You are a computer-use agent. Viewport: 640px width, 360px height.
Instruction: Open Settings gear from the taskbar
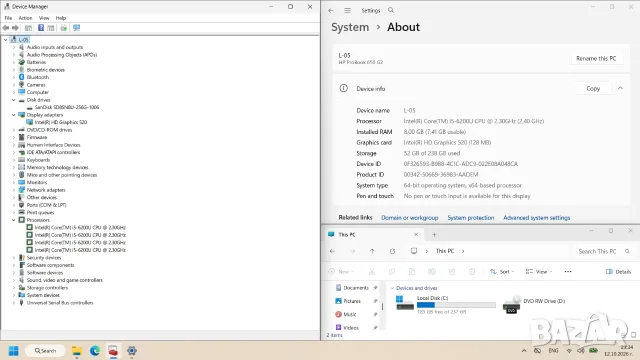[132, 351]
